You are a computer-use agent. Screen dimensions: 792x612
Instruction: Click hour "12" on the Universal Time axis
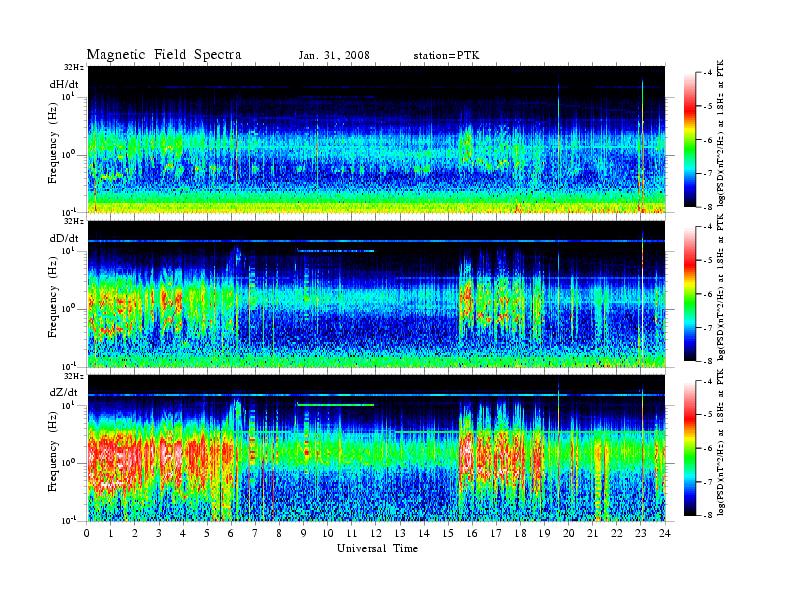point(376,533)
